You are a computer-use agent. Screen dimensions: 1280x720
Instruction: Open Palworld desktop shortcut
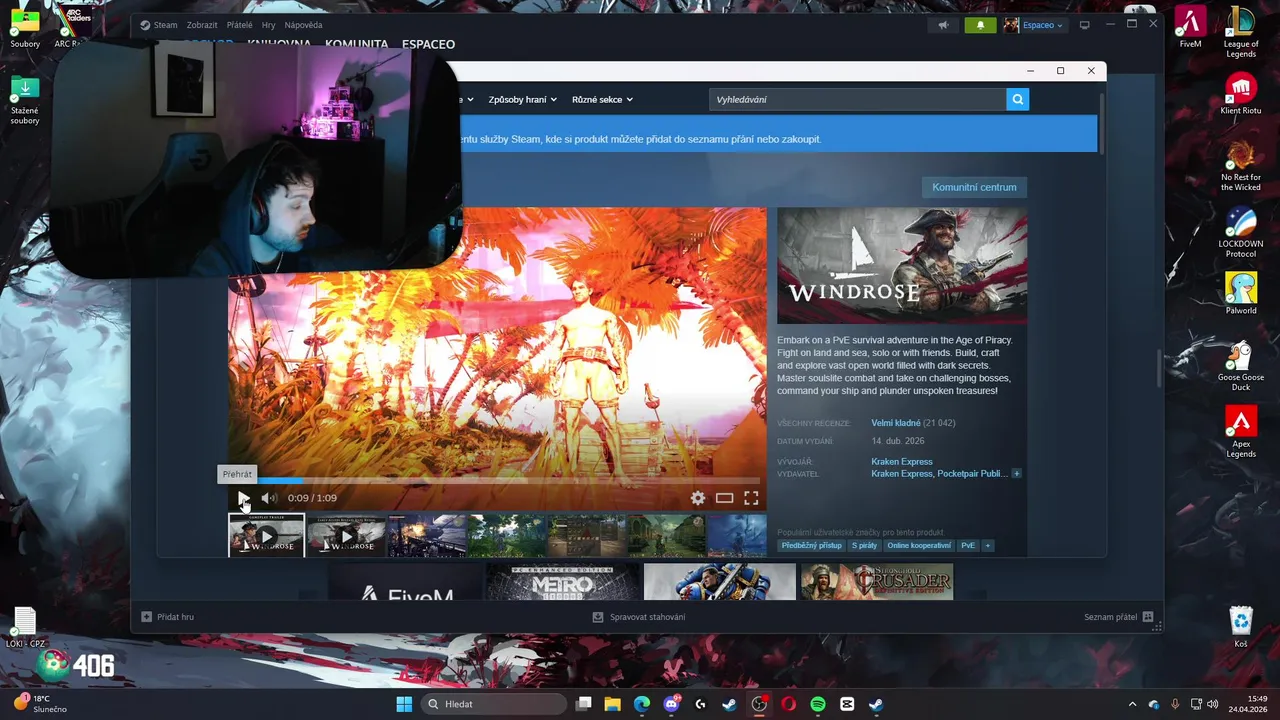tap(1241, 293)
